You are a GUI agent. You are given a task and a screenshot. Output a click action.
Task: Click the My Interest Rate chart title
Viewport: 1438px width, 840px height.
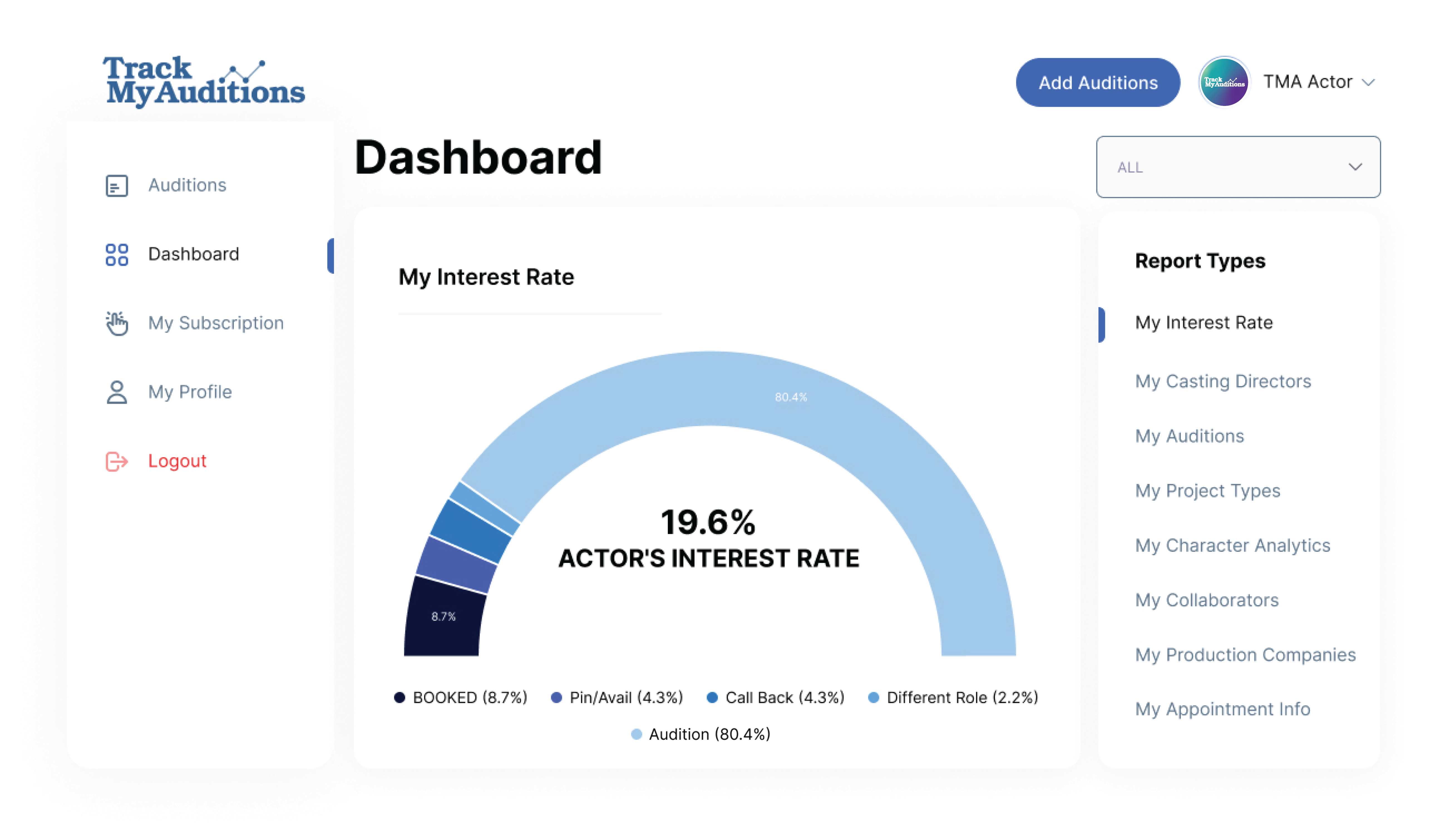pyautogui.click(x=486, y=277)
